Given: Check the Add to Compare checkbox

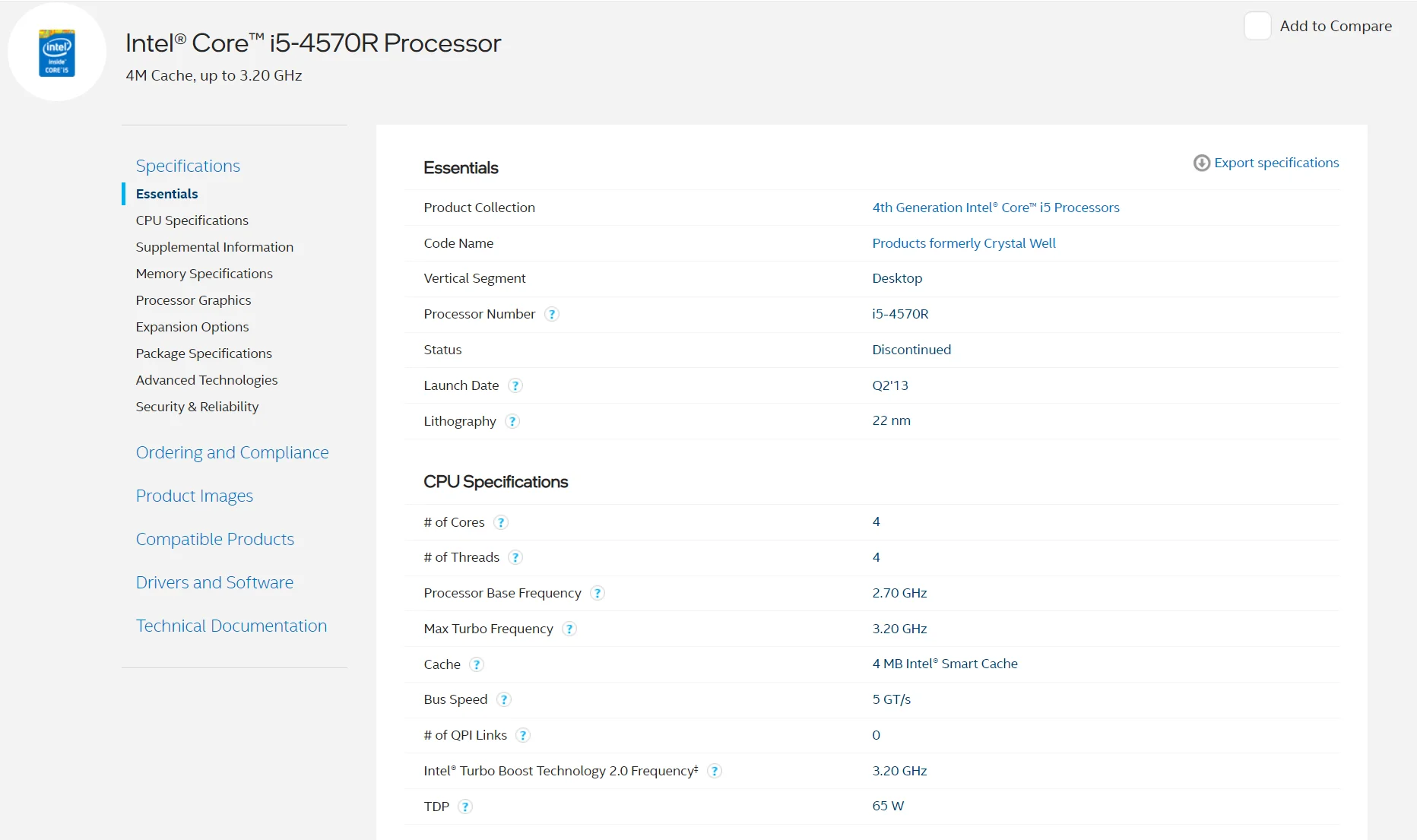Looking at the screenshot, I should coord(1257,26).
